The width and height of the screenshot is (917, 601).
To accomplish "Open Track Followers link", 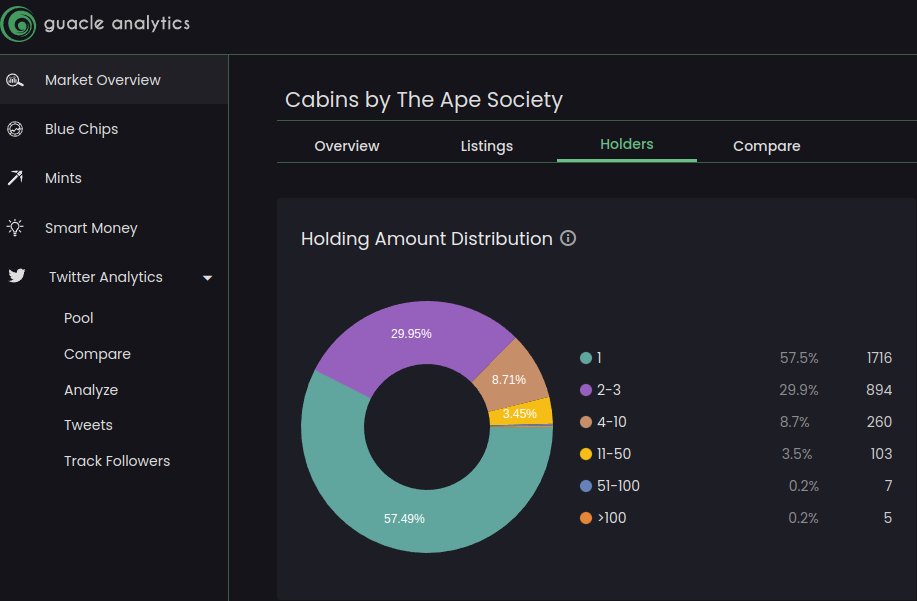I will point(117,461).
